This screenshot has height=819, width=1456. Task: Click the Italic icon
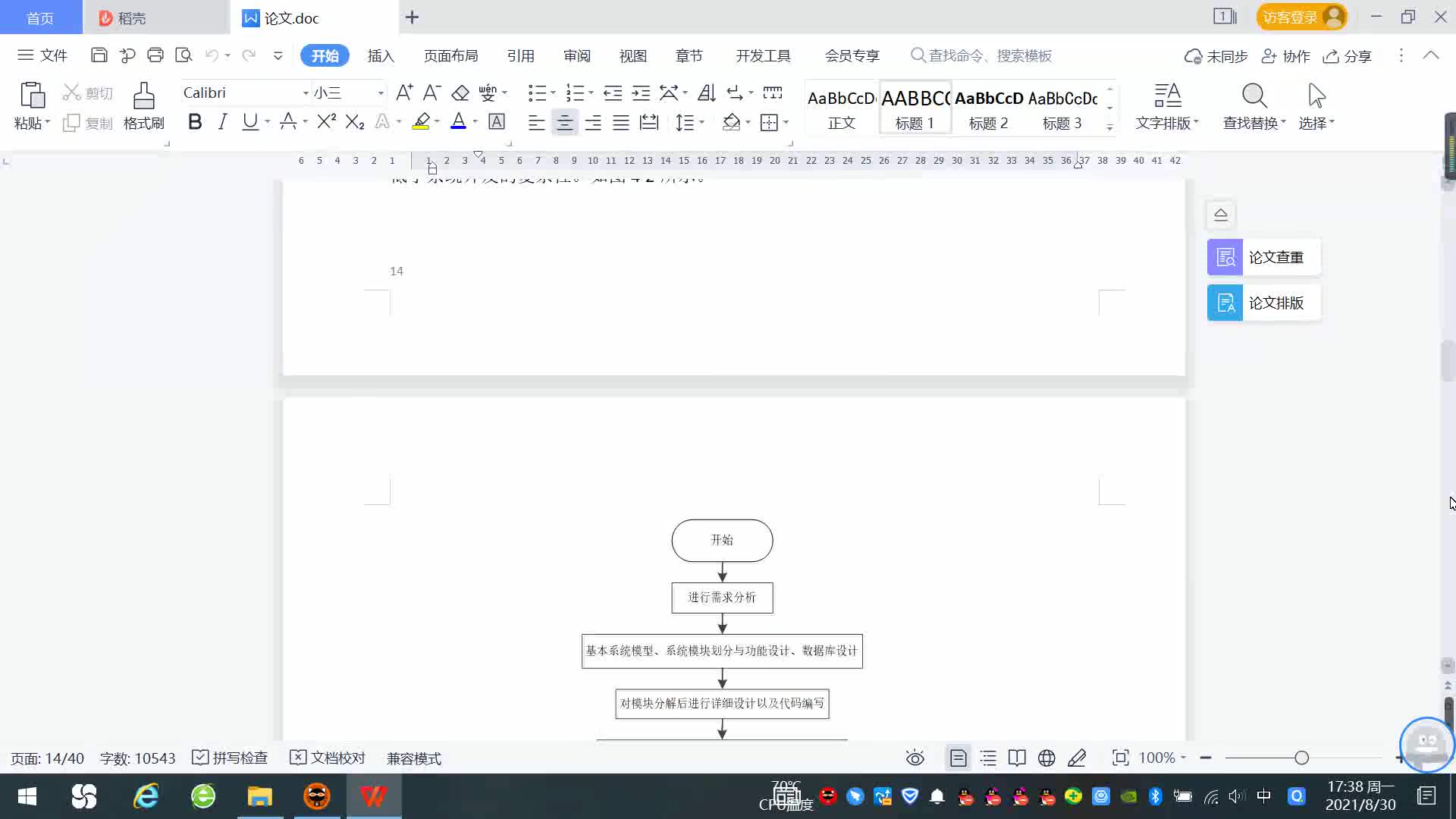[222, 122]
